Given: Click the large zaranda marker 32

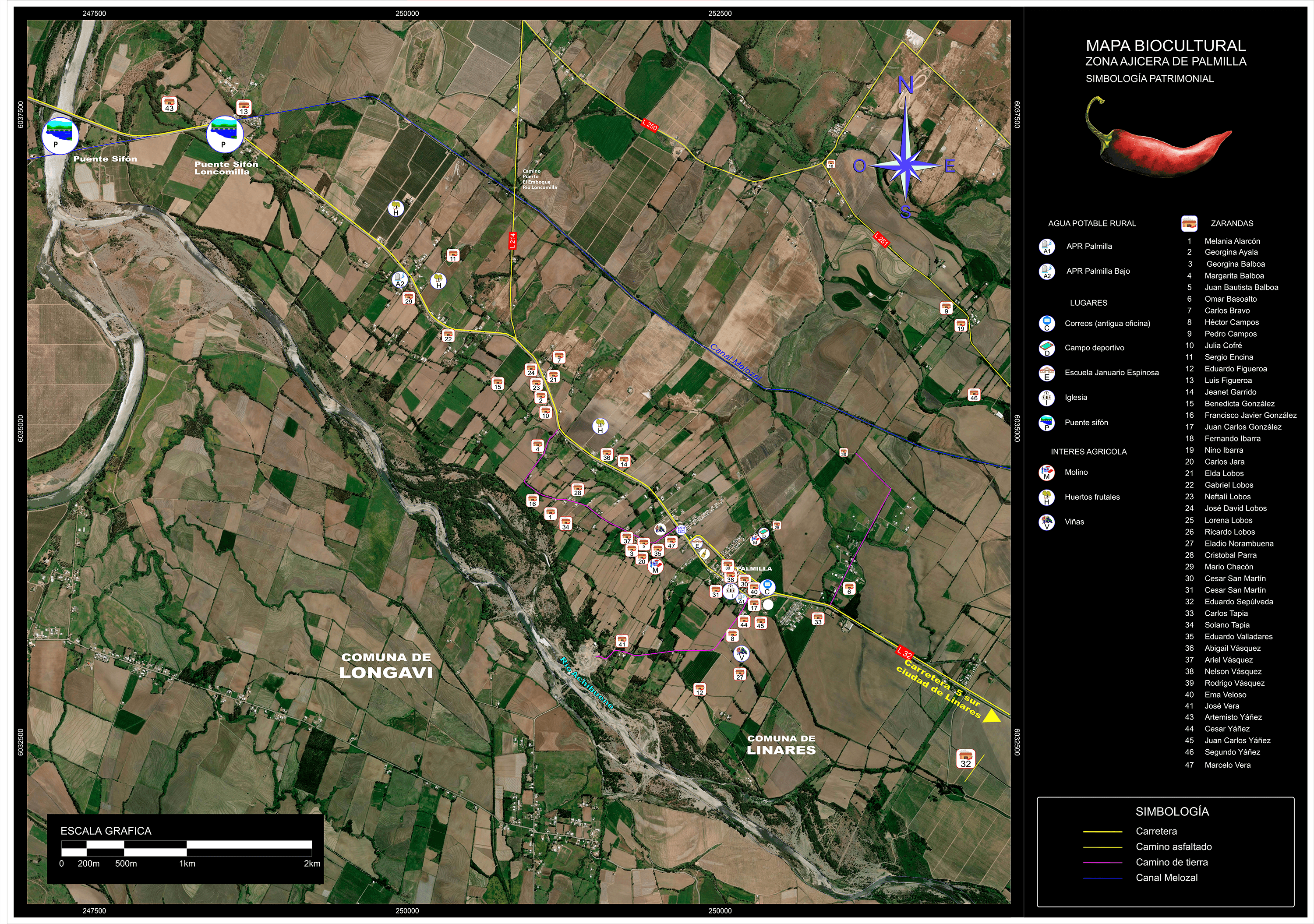Looking at the screenshot, I should 965,758.
